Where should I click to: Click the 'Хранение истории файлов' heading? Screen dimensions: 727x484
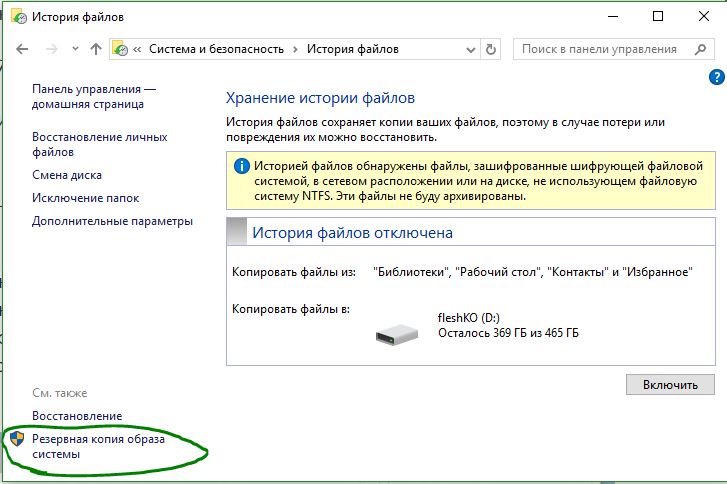(320, 98)
